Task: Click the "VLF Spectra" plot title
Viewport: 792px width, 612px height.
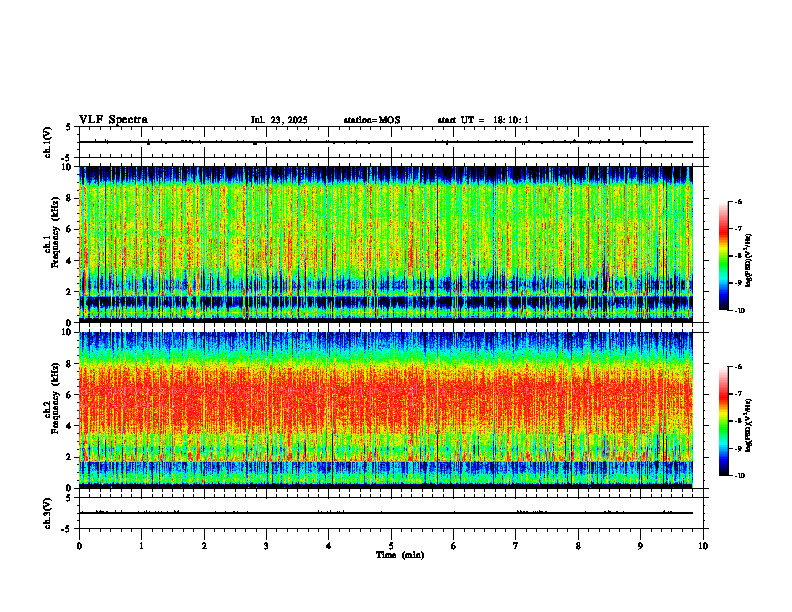Action: pyautogui.click(x=113, y=120)
